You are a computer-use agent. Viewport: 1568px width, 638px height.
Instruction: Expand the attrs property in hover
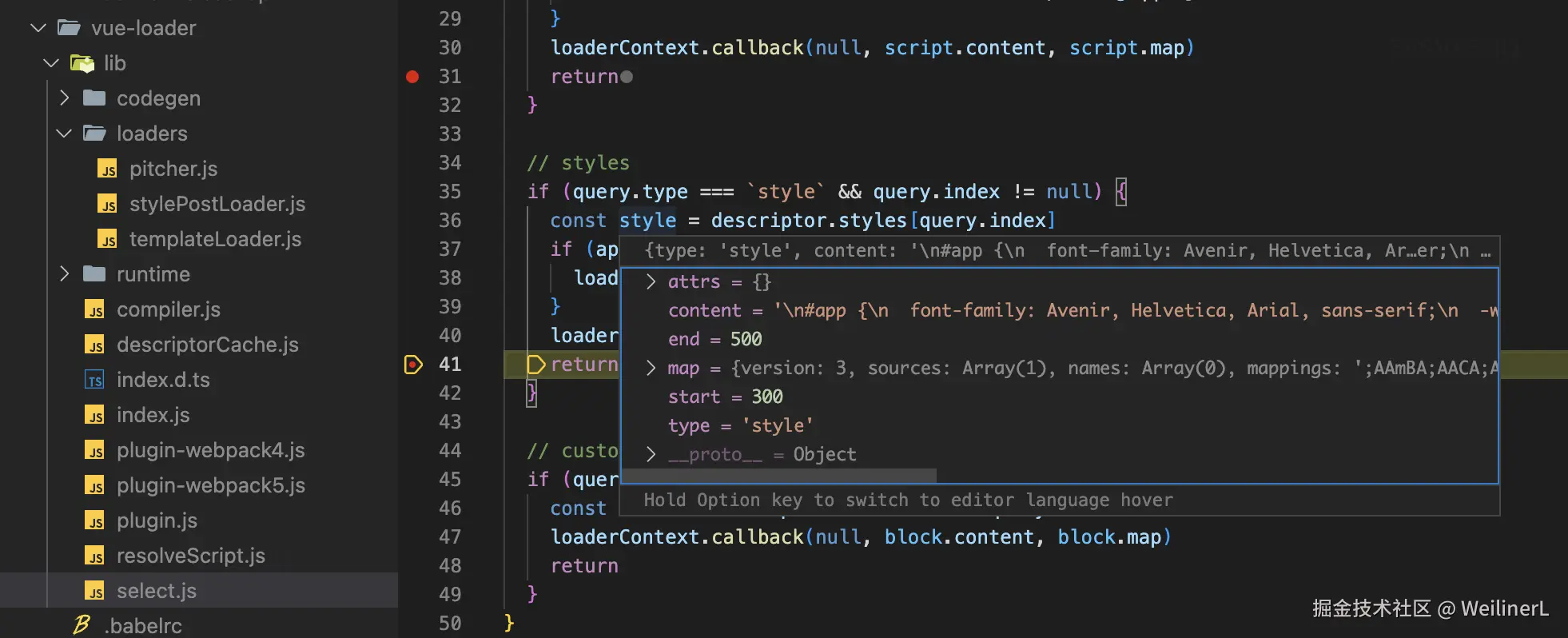tap(651, 281)
